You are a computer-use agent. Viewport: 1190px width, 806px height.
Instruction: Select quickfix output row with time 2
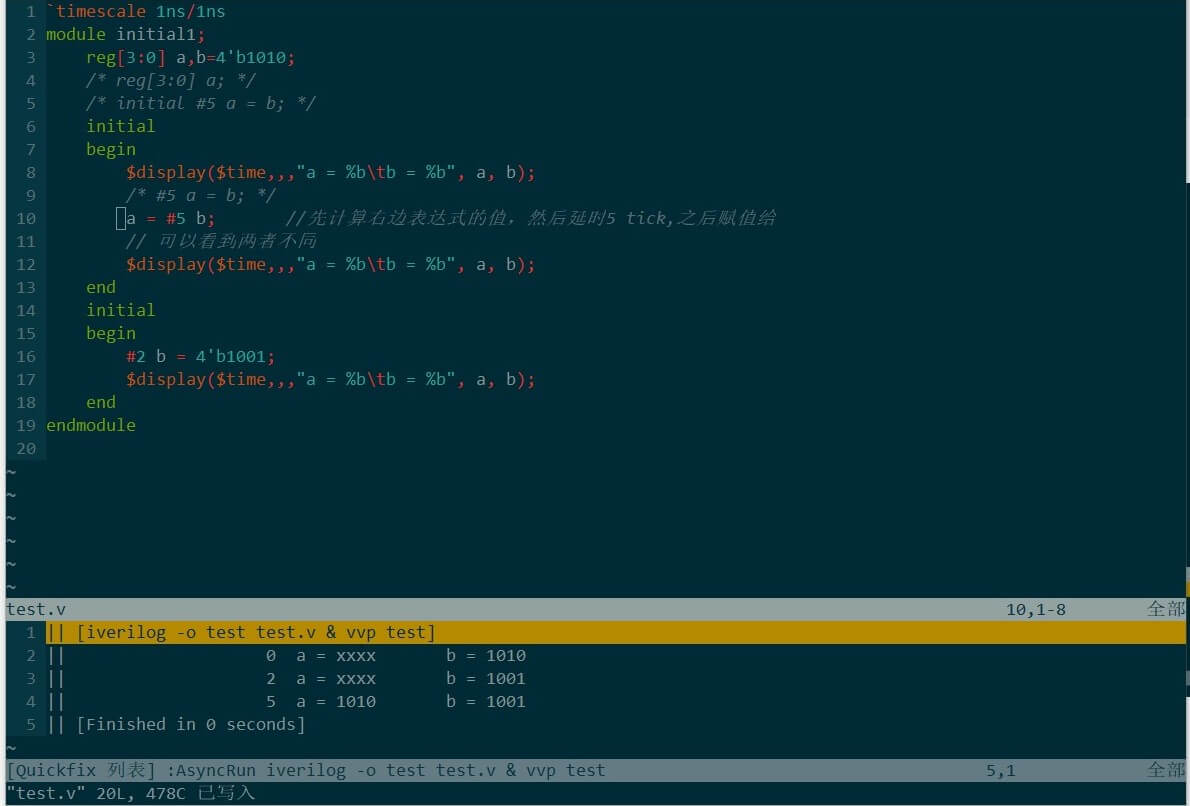pyautogui.click(x=596, y=678)
